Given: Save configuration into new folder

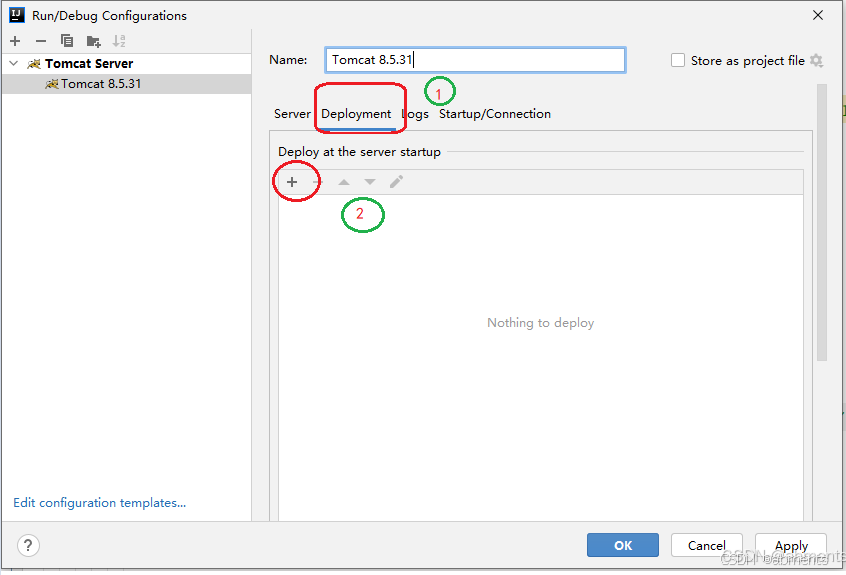Looking at the screenshot, I should (x=93, y=41).
